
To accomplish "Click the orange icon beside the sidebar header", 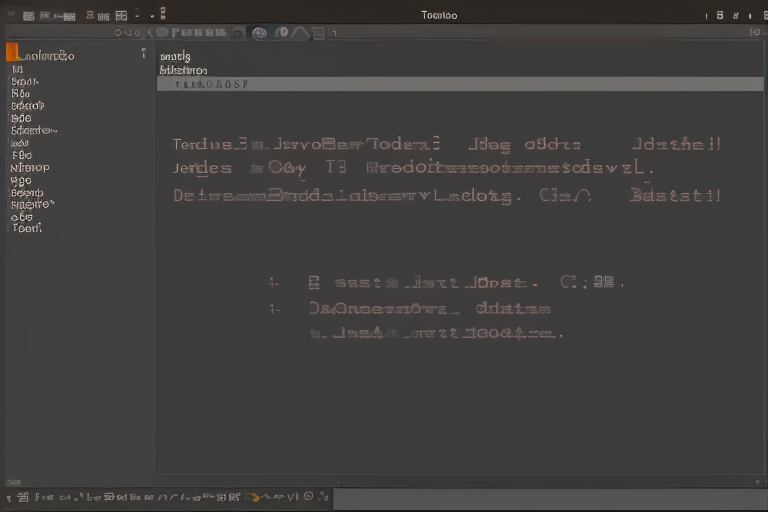I will click(x=12, y=53).
